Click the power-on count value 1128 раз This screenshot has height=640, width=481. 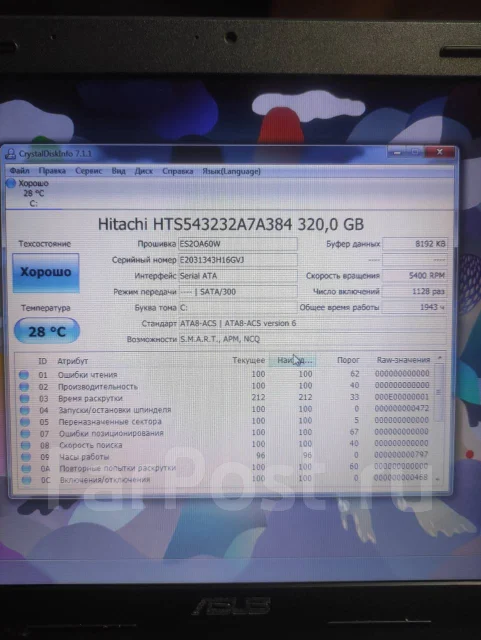tap(414, 291)
